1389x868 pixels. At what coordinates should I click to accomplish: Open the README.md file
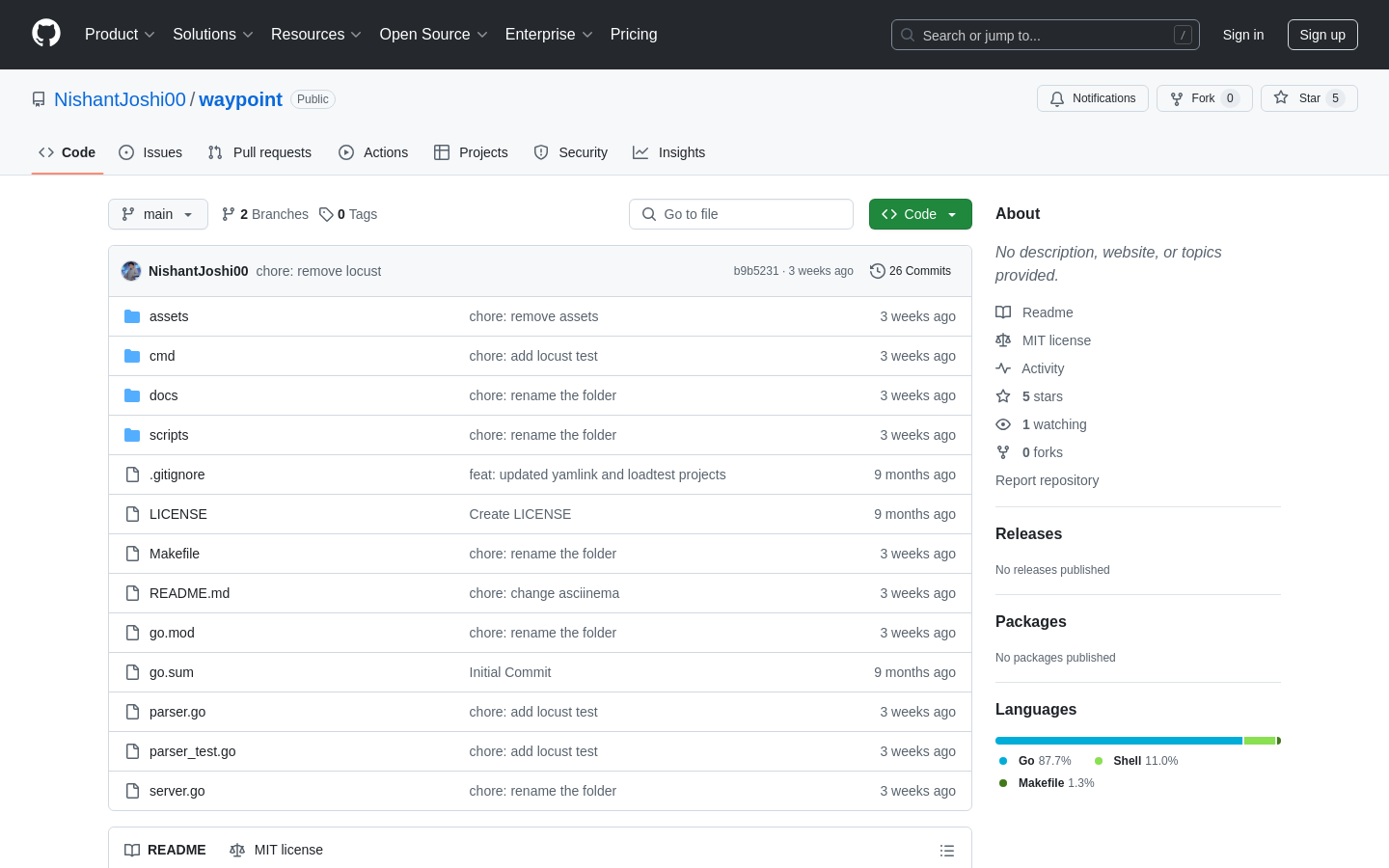coord(189,593)
